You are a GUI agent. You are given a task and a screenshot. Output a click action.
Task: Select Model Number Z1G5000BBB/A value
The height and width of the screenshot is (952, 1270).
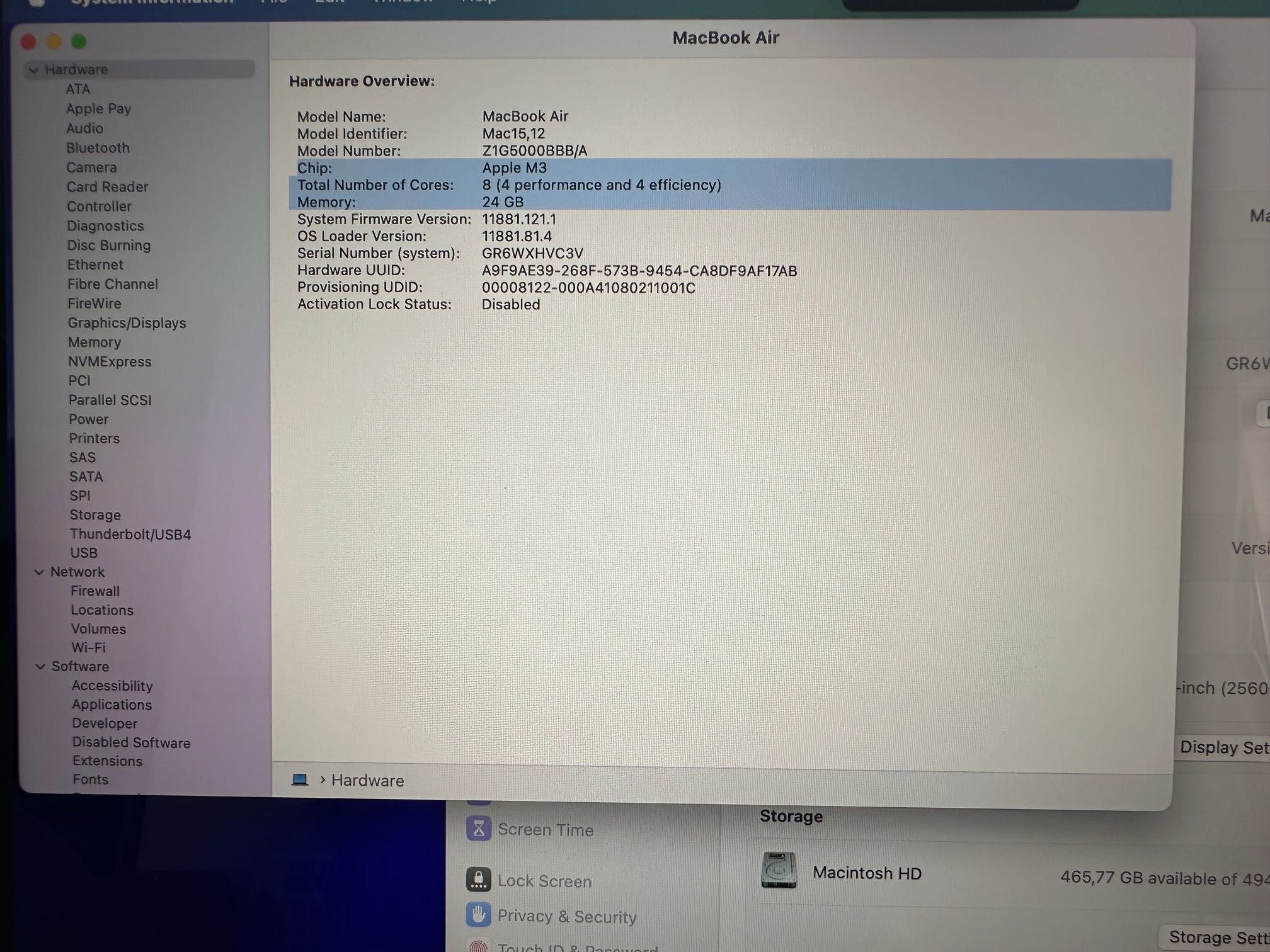click(x=534, y=151)
